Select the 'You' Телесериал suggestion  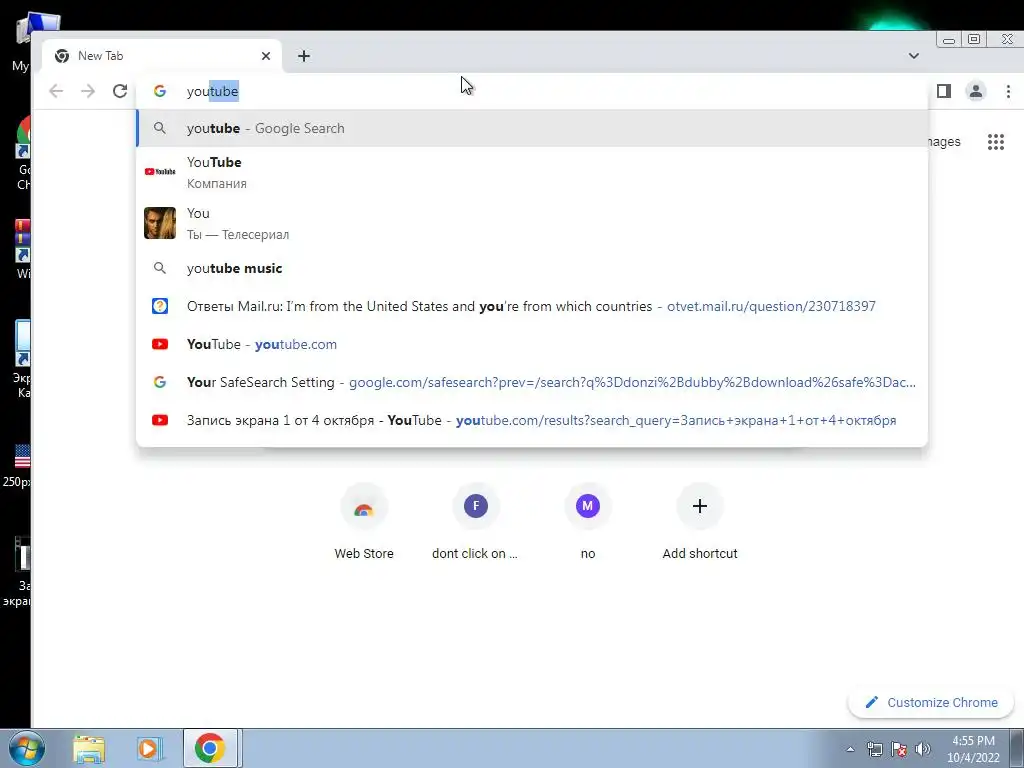point(532,223)
